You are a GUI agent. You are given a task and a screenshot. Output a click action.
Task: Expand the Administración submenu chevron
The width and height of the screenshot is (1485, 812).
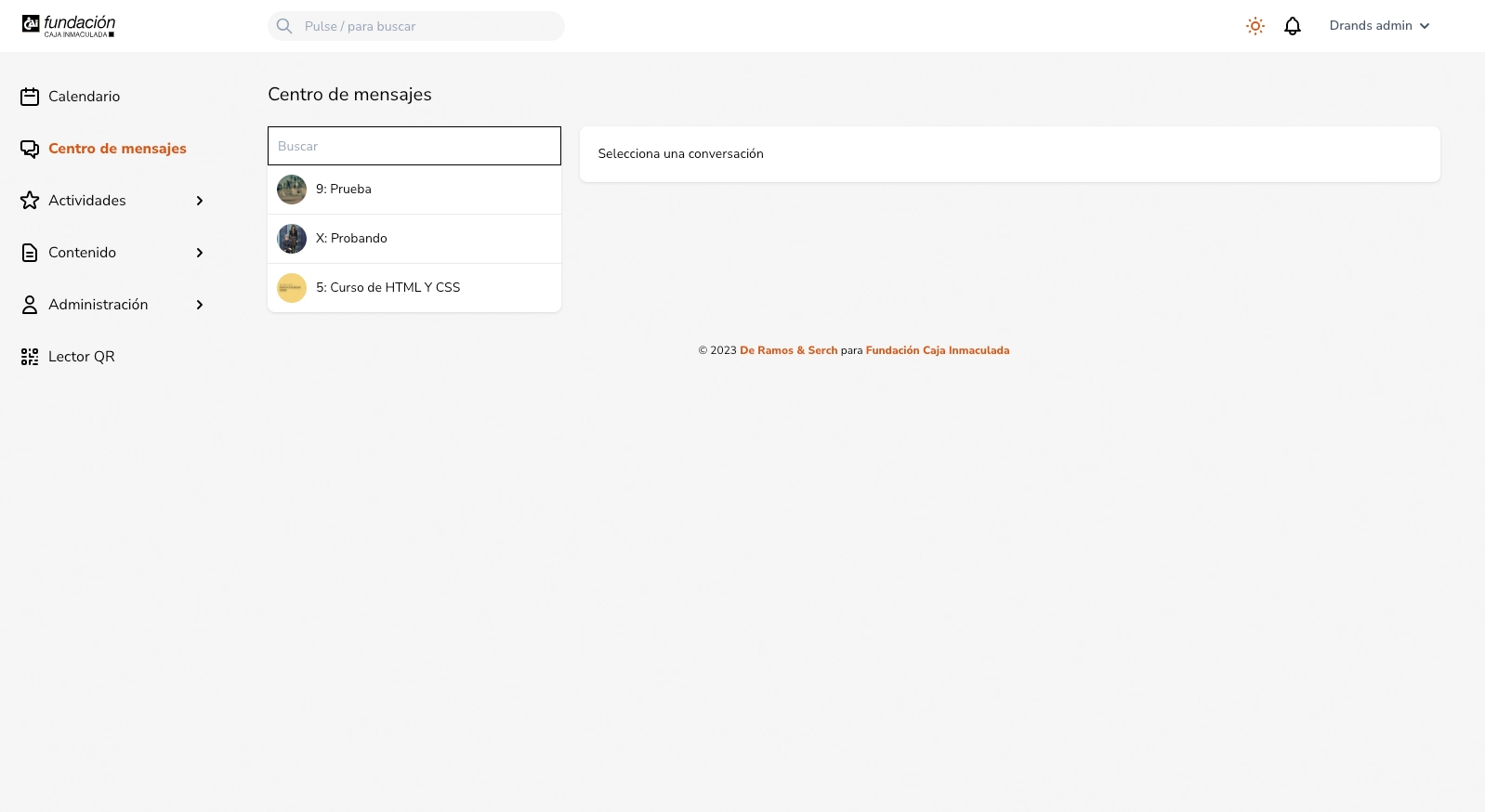point(199,305)
